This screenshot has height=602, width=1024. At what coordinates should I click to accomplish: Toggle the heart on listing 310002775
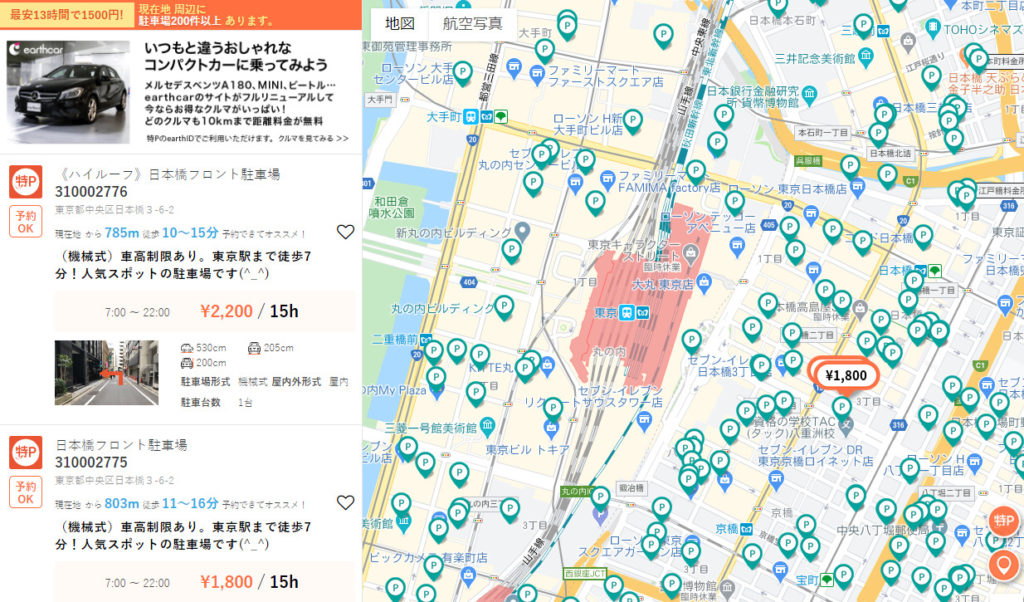click(345, 502)
